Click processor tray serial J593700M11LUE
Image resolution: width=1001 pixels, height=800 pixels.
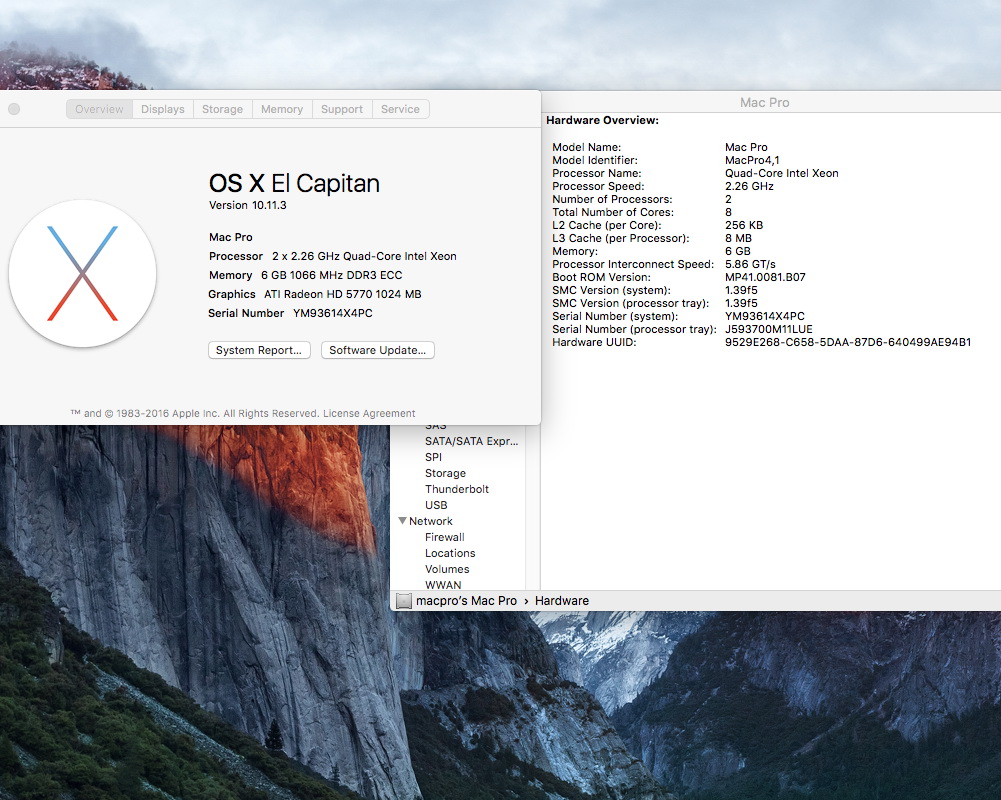click(769, 329)
